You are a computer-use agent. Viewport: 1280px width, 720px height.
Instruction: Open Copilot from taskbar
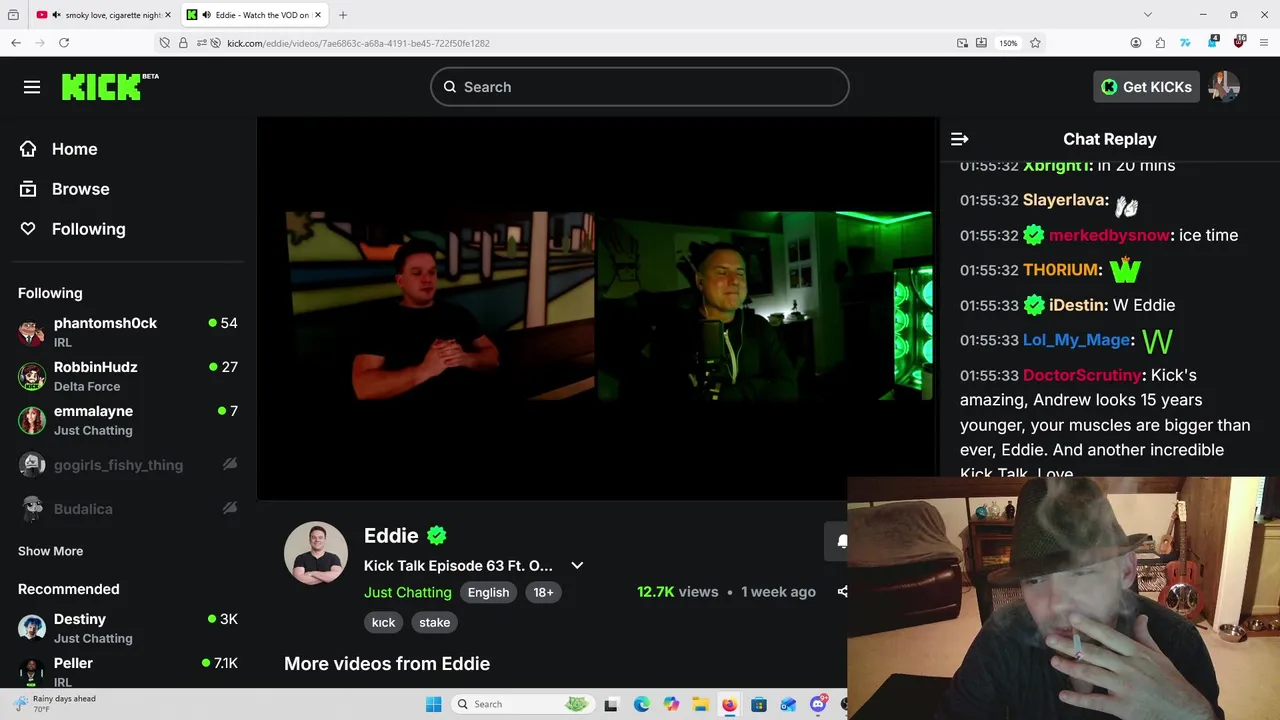[671, 704]
